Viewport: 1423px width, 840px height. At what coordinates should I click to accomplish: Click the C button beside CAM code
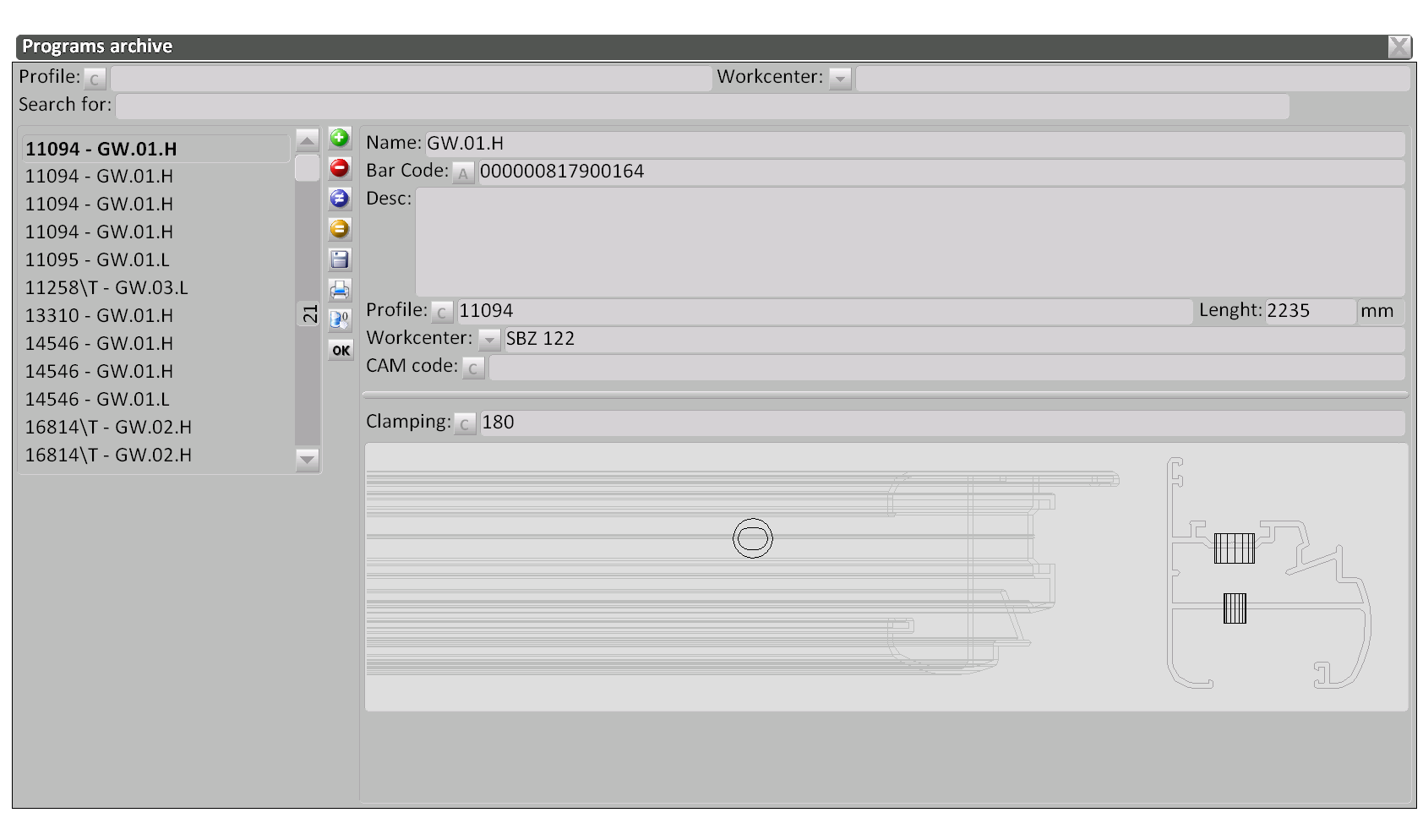(x=473, y=368)
